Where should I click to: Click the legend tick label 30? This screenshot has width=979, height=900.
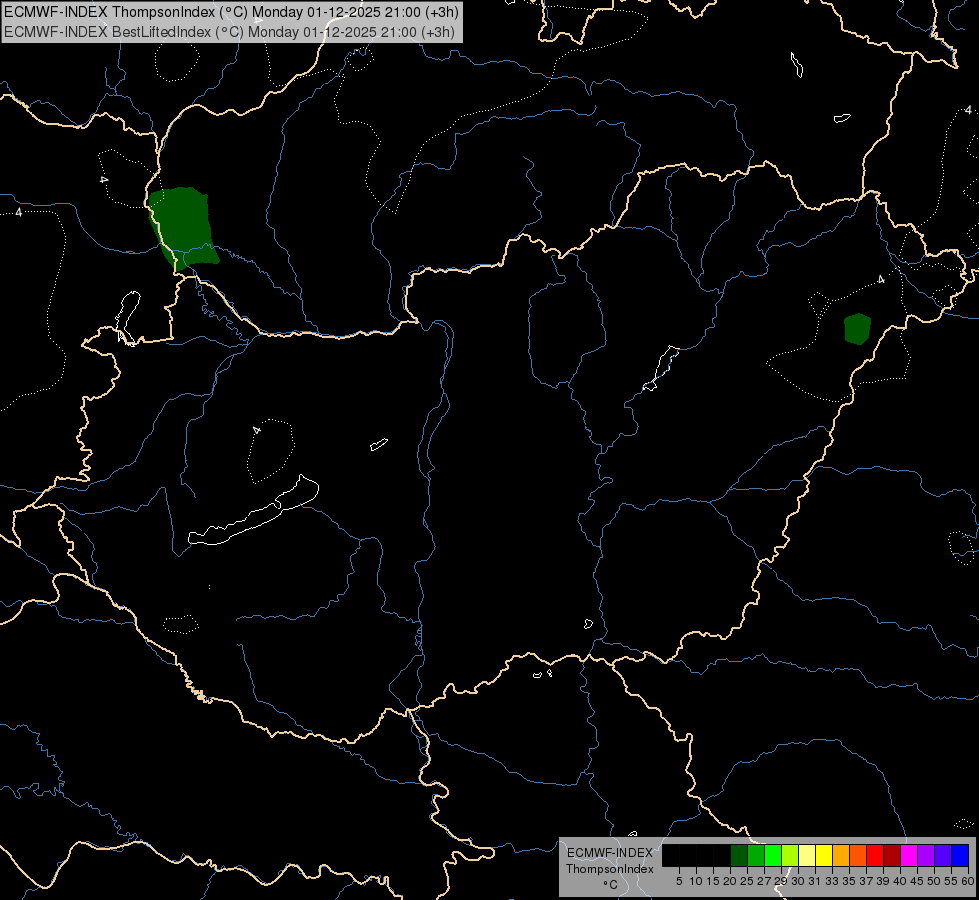tap(797, 881)
